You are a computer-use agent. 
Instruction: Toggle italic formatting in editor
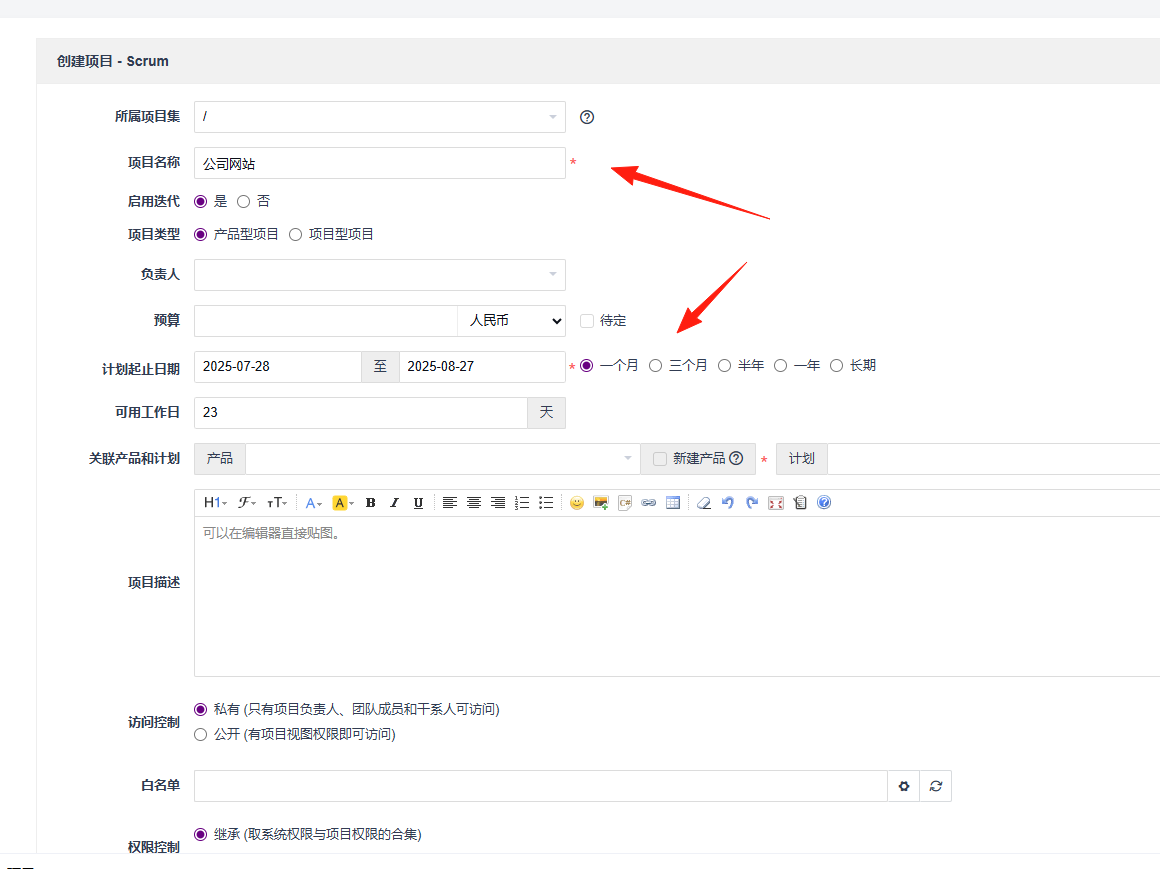tap(394, 503)
